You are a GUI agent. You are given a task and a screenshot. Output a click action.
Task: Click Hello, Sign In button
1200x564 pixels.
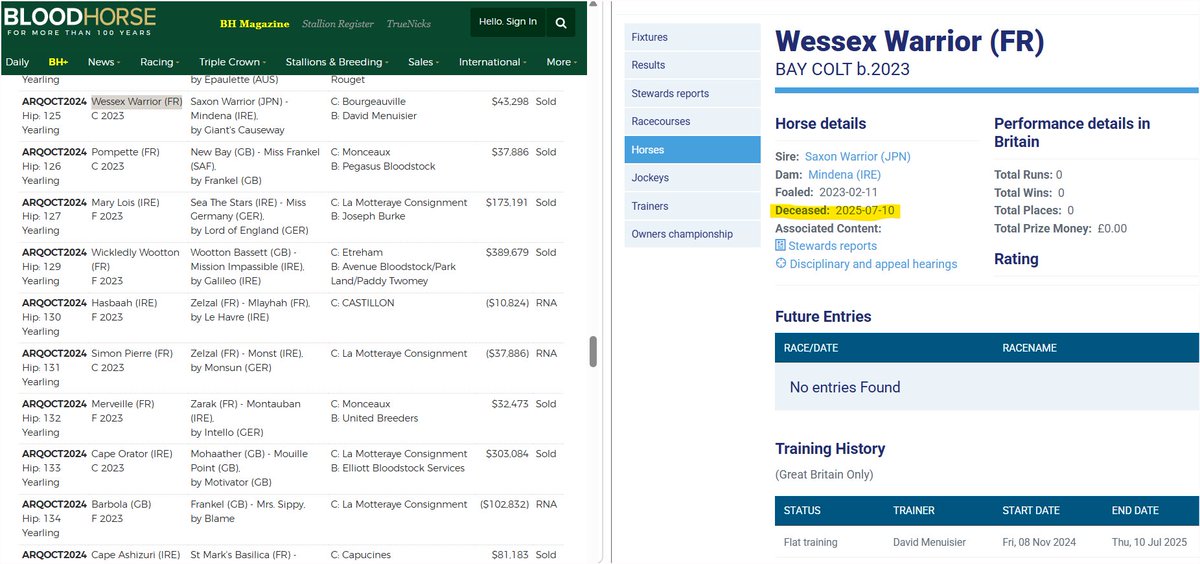pyautogui.click(x=508, y=22)
